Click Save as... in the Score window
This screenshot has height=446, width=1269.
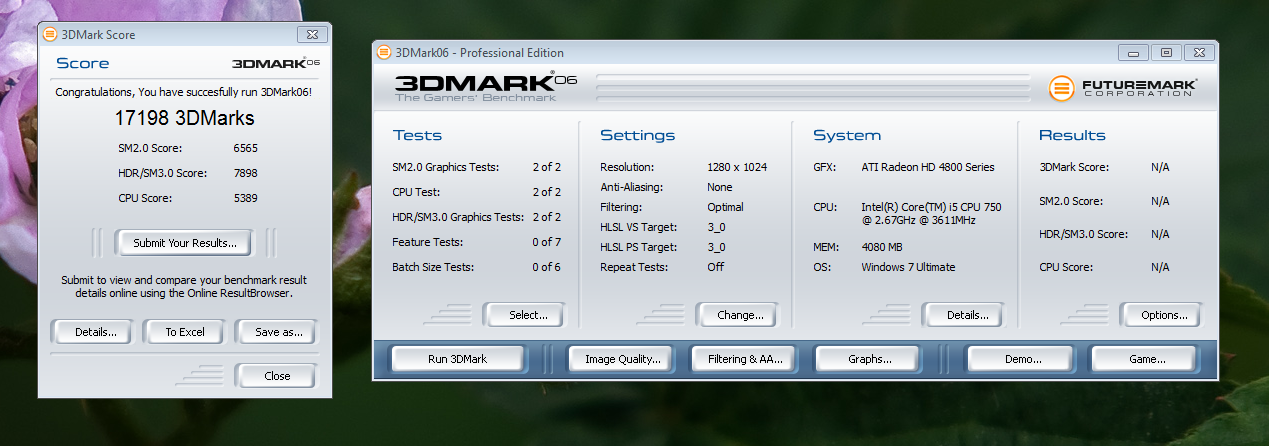point(275,332)
